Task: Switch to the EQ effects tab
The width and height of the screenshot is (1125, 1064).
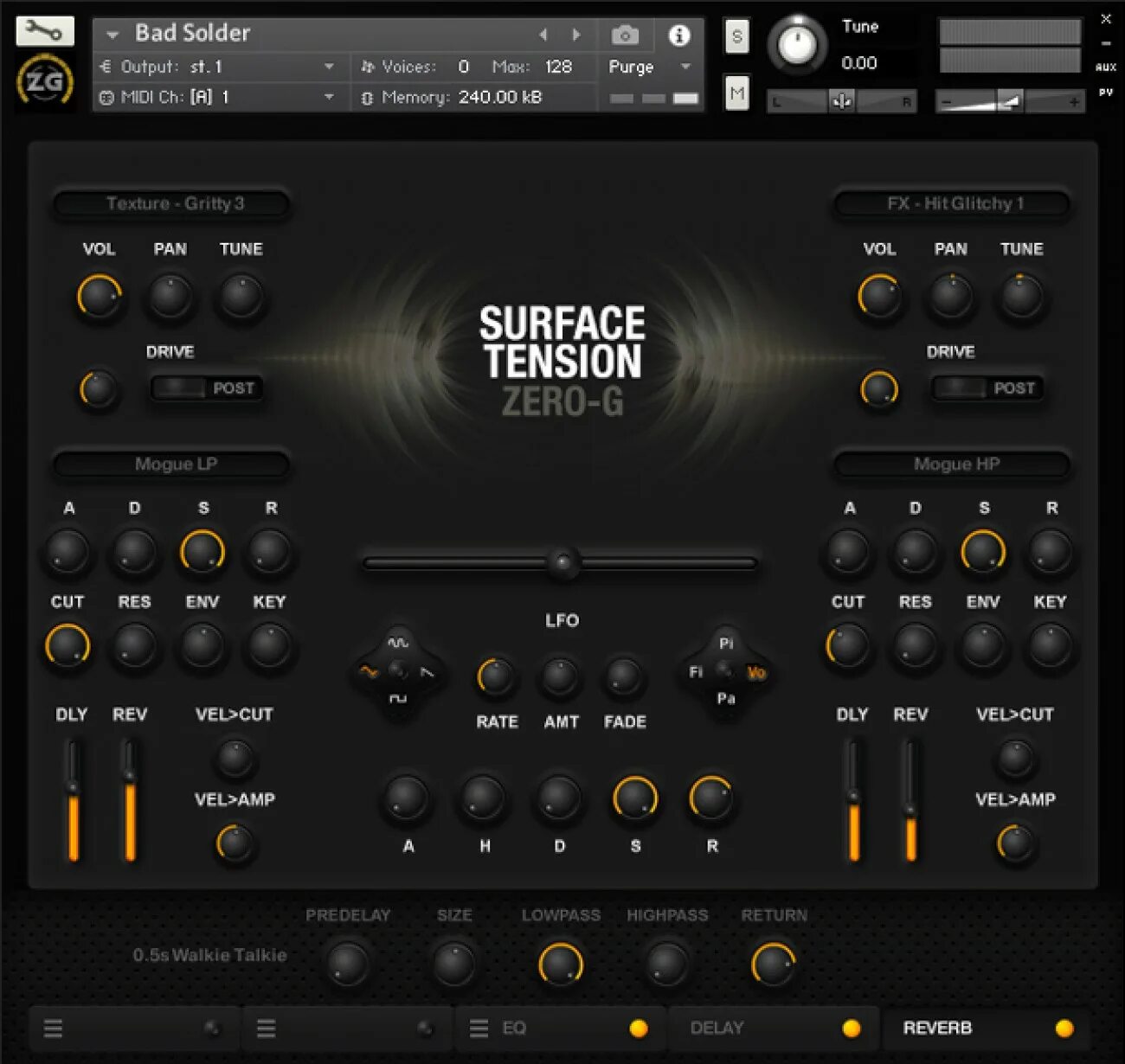Action: pos(560,1029)
